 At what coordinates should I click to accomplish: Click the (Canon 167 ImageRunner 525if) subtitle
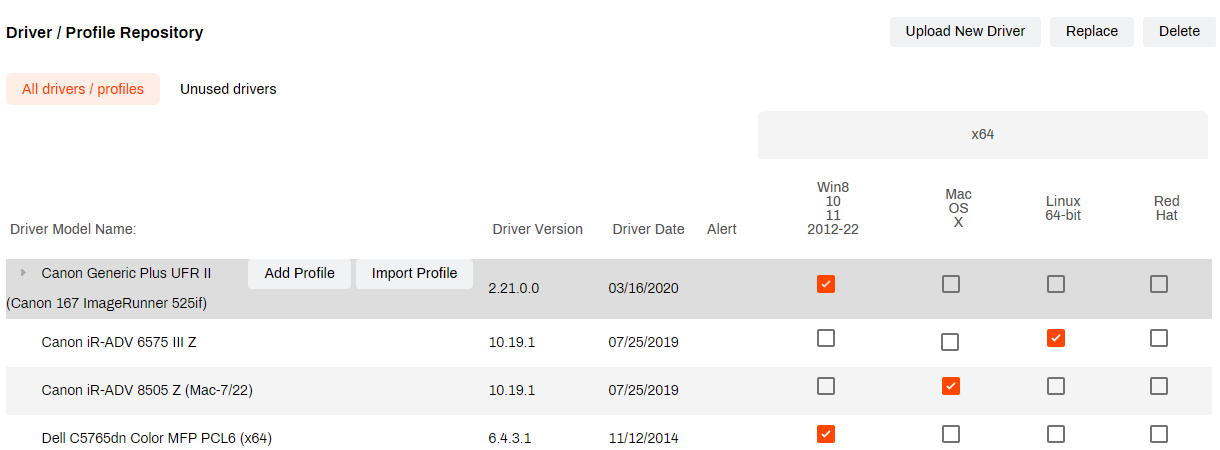click(106, 303)
